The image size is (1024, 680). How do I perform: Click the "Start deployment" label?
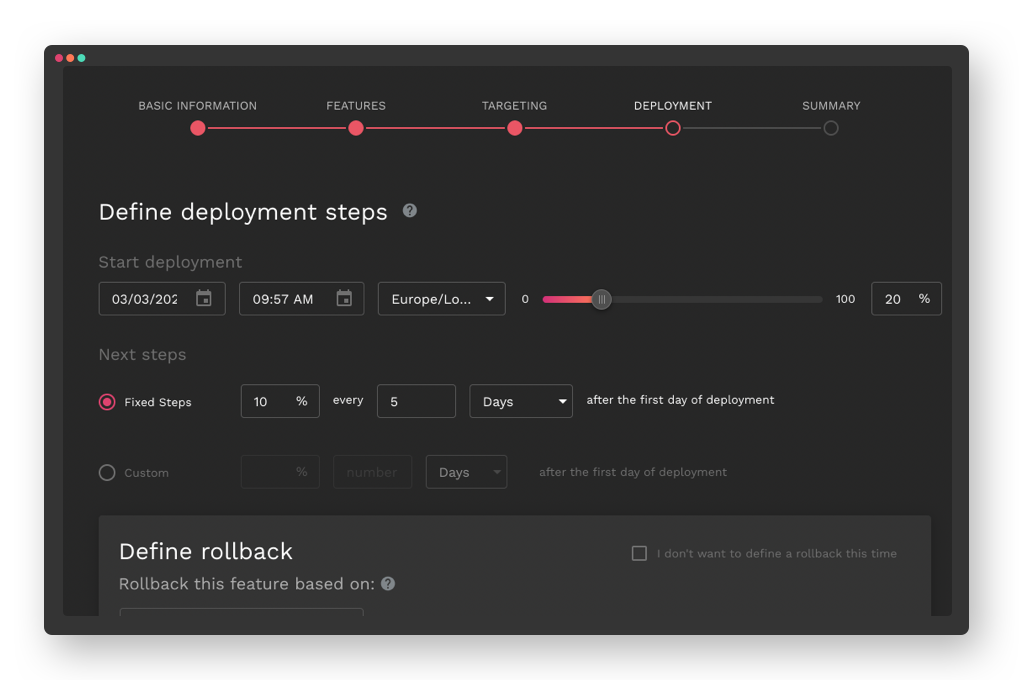pos(170,262)
